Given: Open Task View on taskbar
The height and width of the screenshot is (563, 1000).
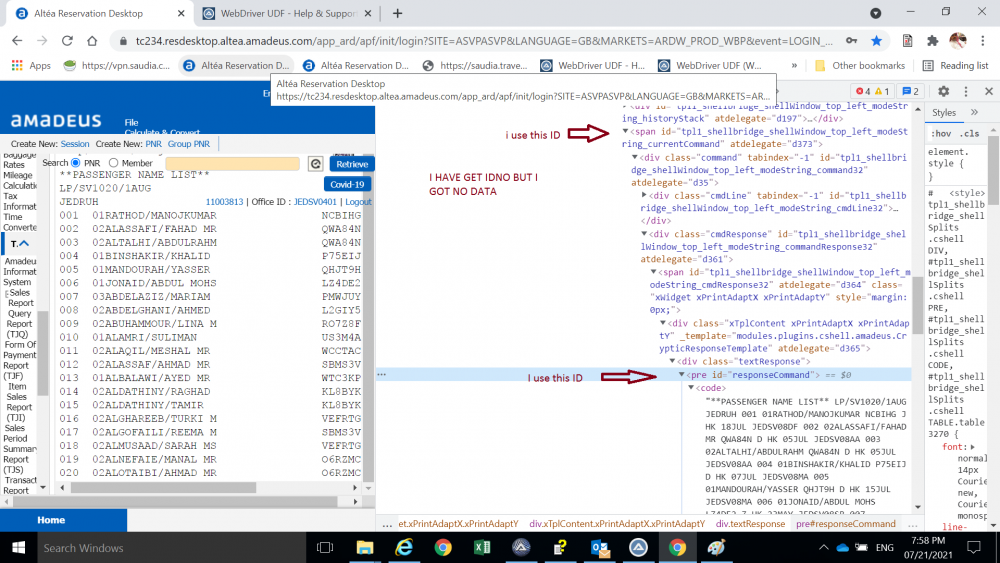Looking at the screenshot, I should [325, 548].
